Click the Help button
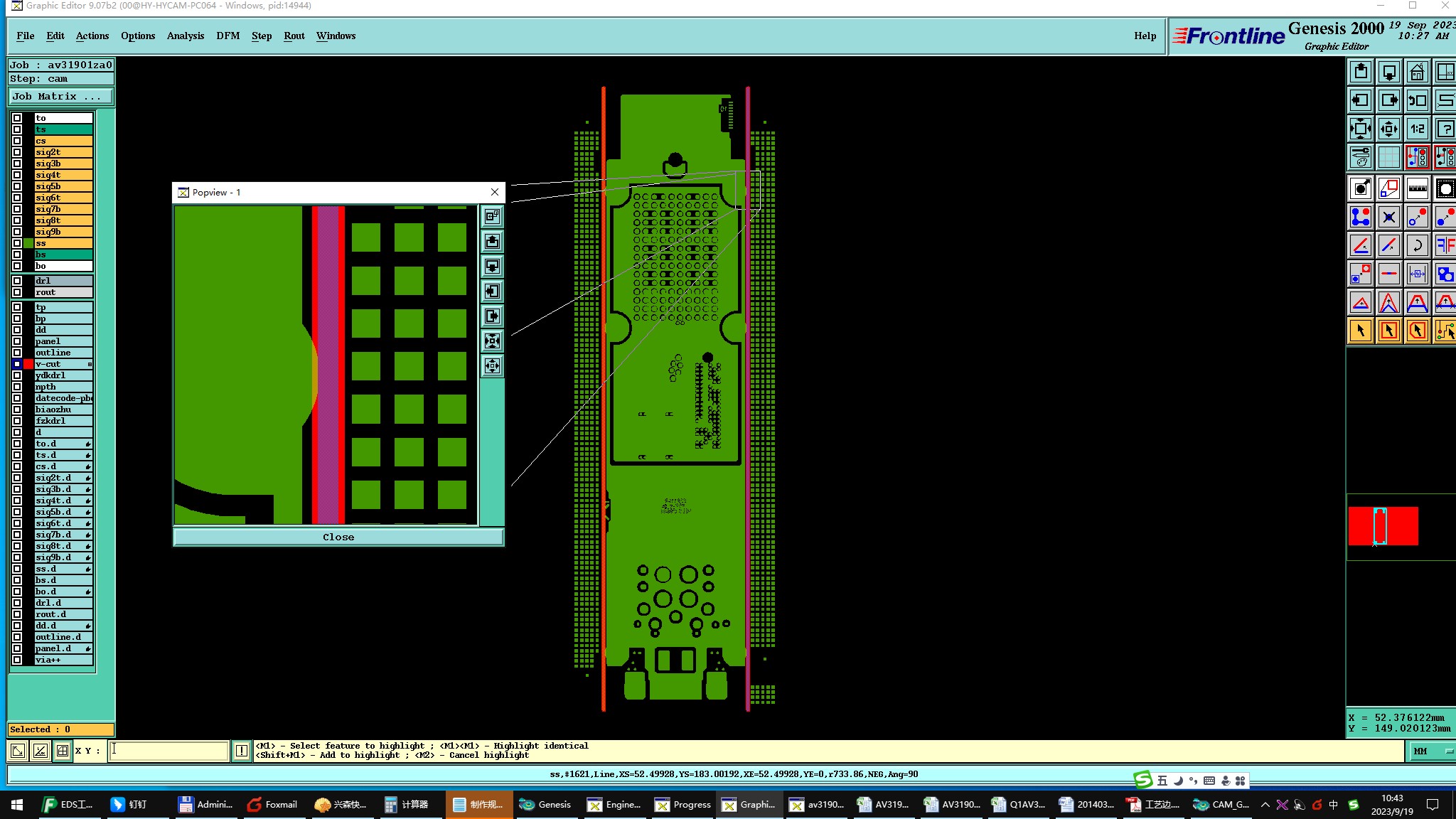1456x819 pixels. (1145, 36)
